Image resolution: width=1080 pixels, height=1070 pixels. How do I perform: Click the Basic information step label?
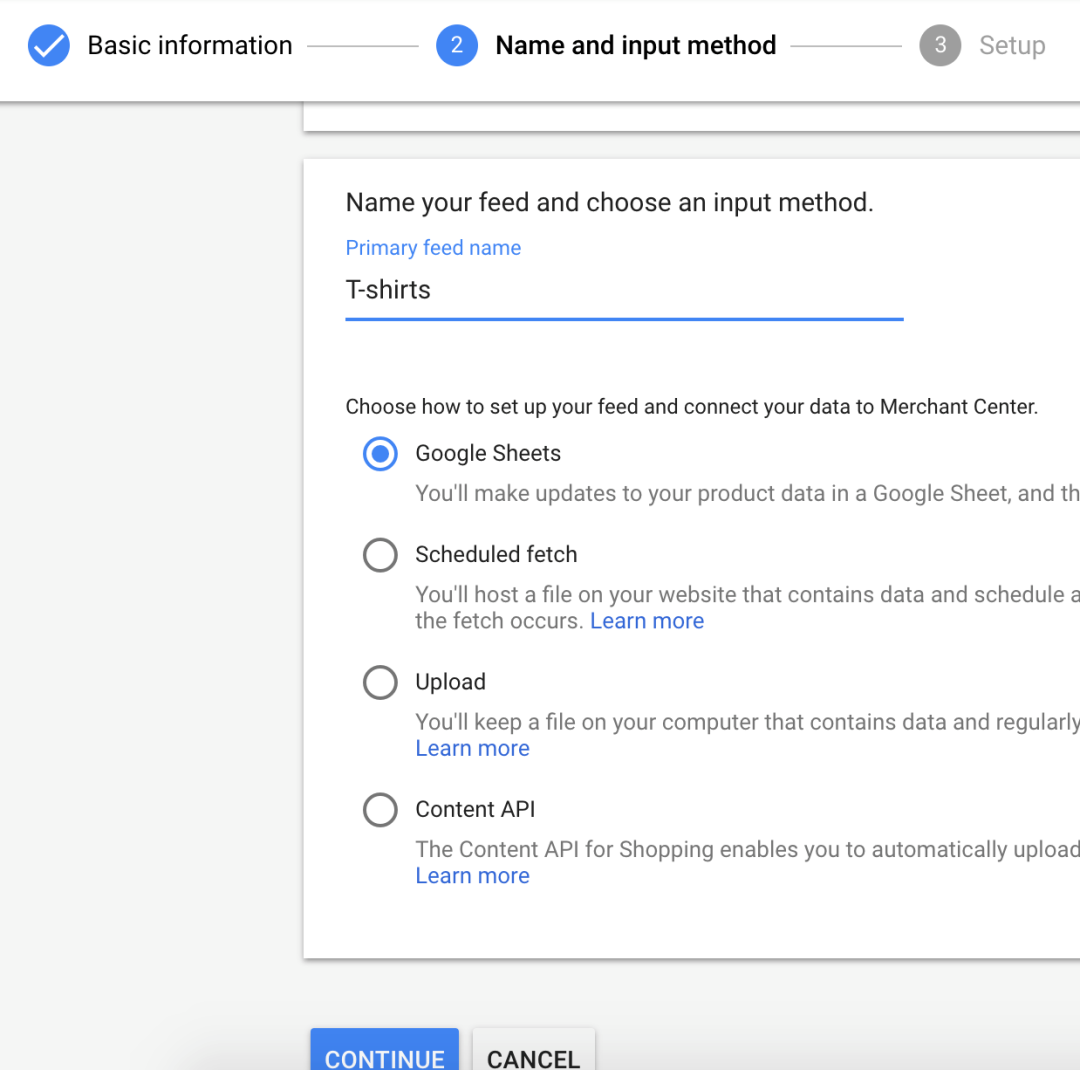[x=190, y=45]
